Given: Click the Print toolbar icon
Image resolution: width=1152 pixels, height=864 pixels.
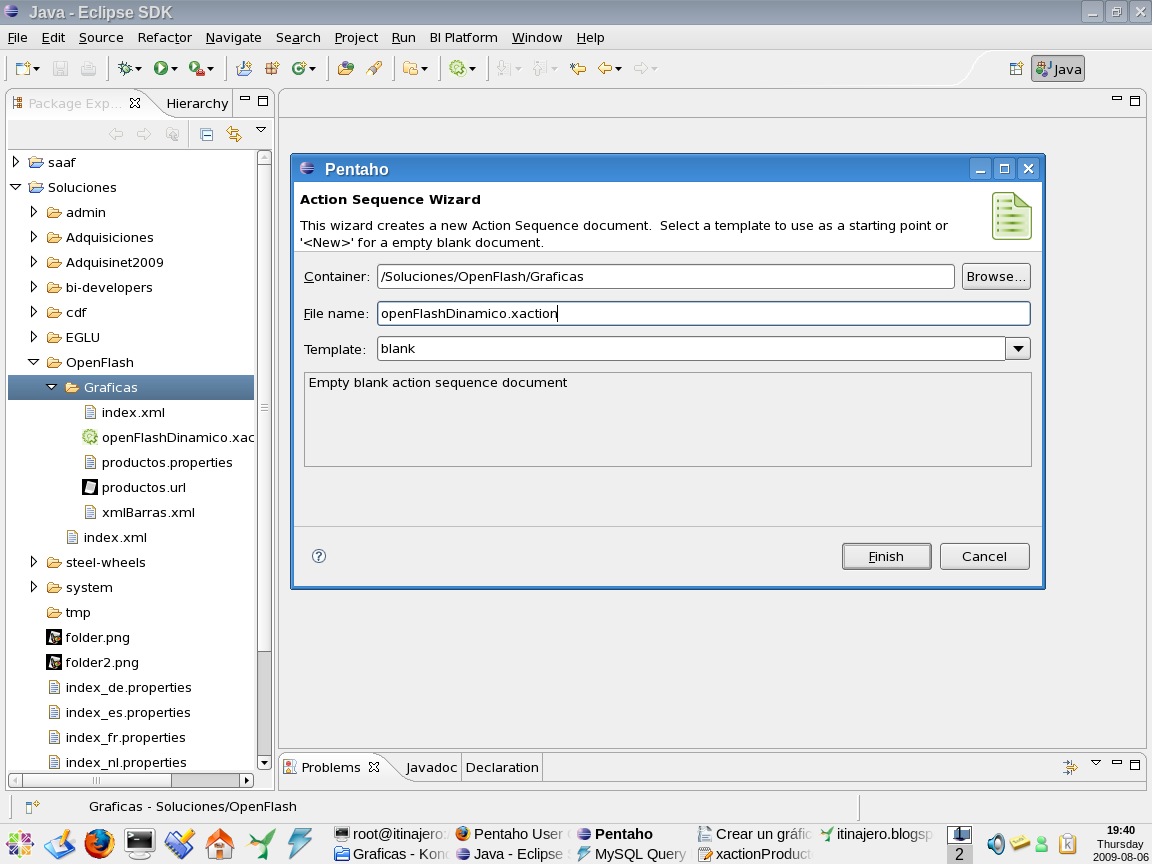Looking at the screenshot, I should tap(87, 68).
